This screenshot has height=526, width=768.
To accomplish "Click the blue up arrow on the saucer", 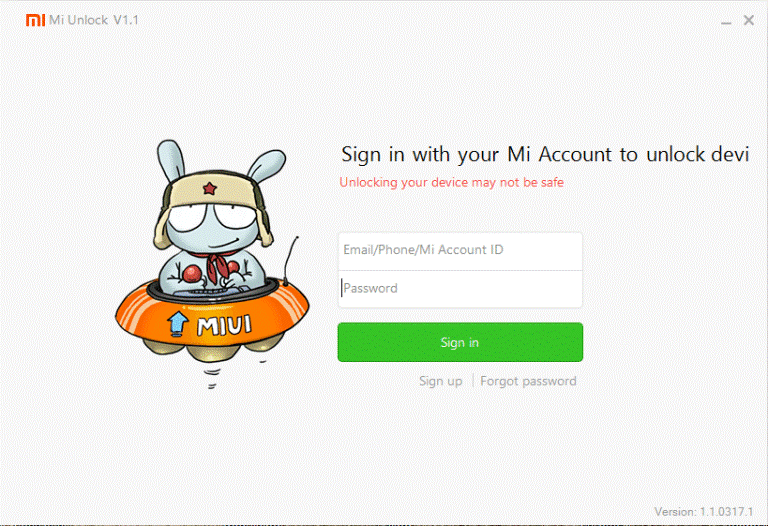I will click(x=177, y=324).
